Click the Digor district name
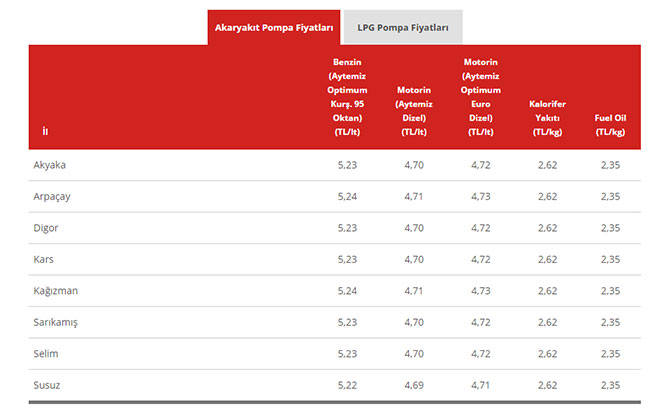The width and height of the screenshot is (650, 418). pyautogui.click(x=46, y=228)
